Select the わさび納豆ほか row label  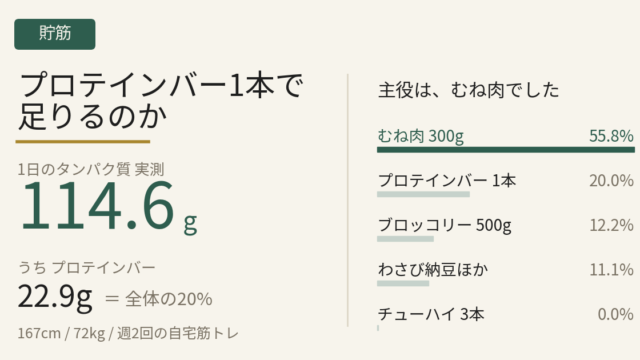[x=433, y=269]
